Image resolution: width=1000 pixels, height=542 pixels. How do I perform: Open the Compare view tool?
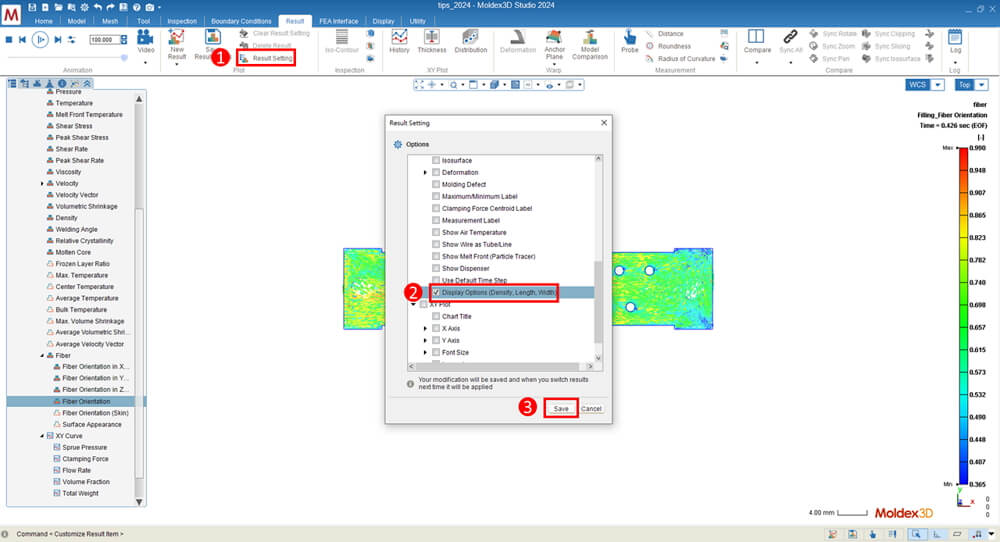pos(757,41)
